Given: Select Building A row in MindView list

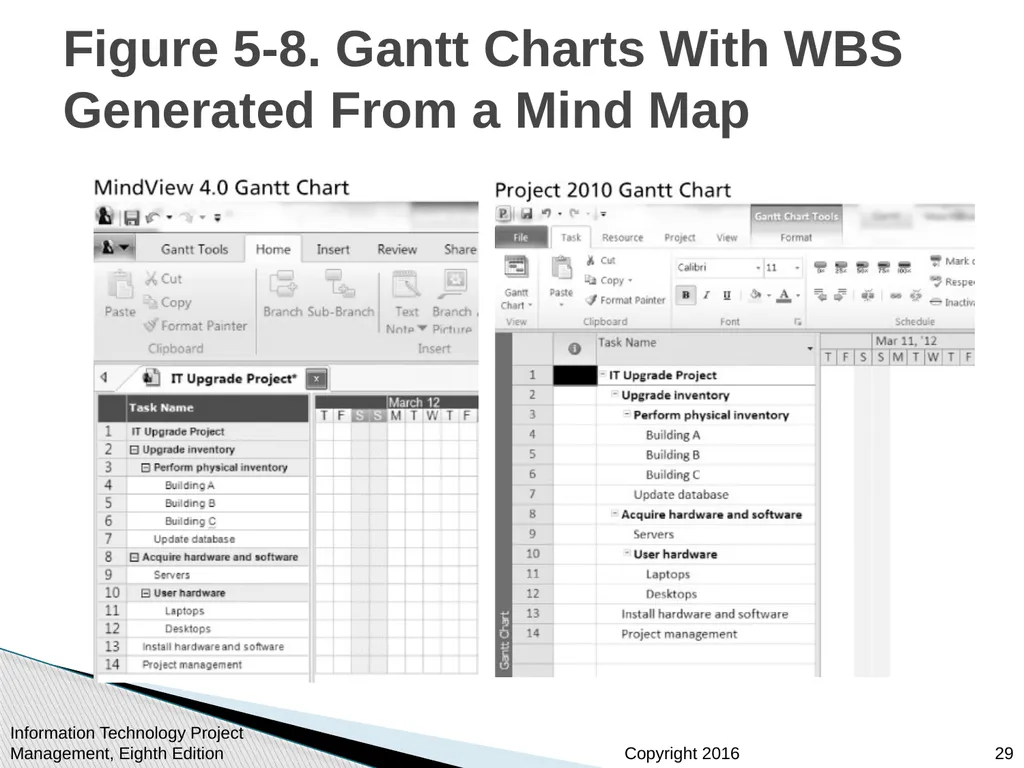Looking at the screenshot, I should click(203, 485).
